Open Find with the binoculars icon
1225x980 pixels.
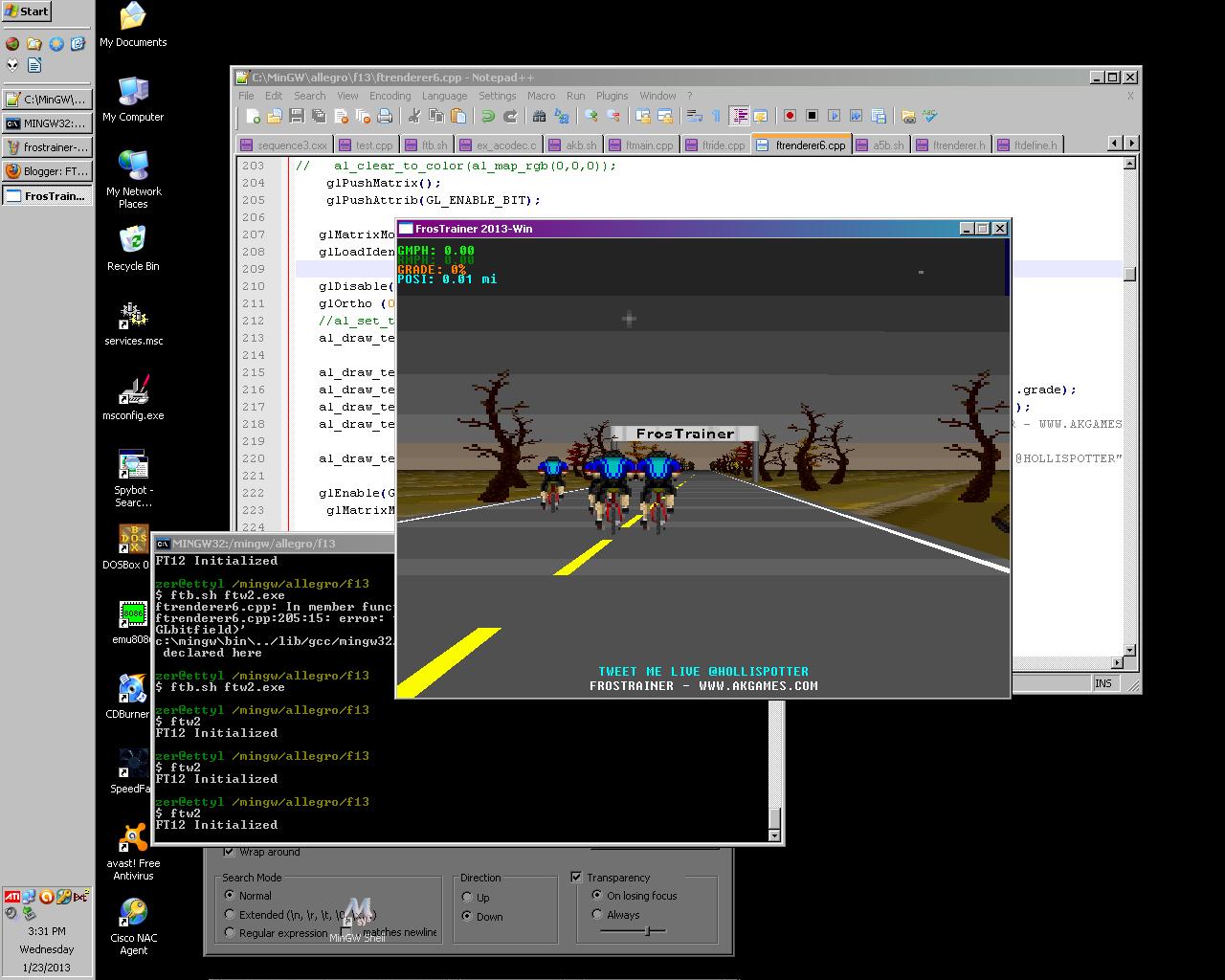[x=540, y=116]
